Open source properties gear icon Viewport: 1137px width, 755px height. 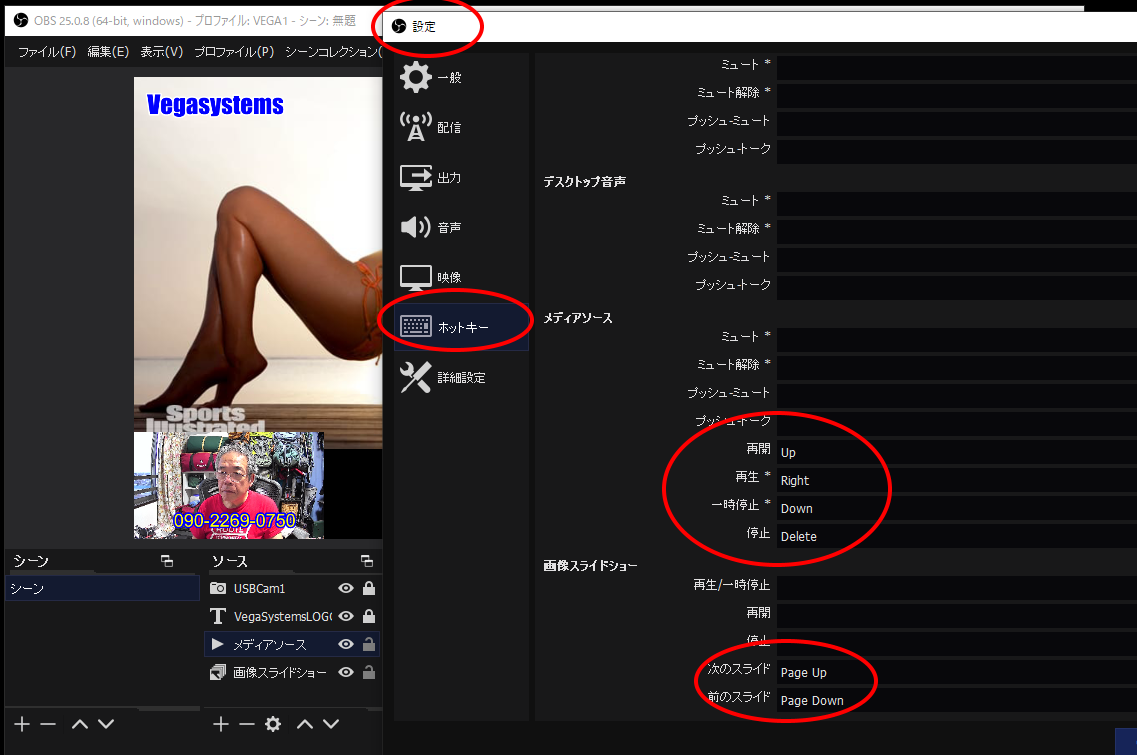click(x=273, y=724)
